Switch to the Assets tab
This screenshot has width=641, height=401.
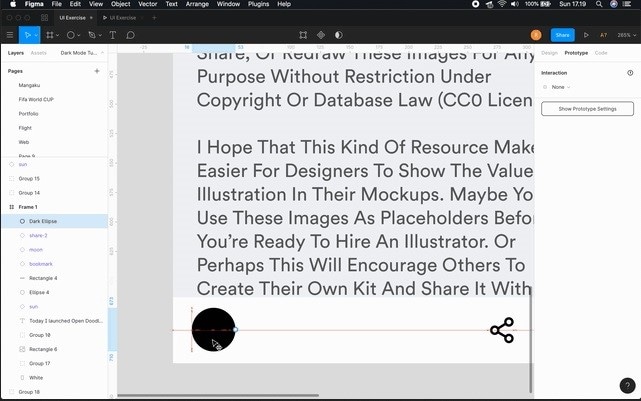38,53
